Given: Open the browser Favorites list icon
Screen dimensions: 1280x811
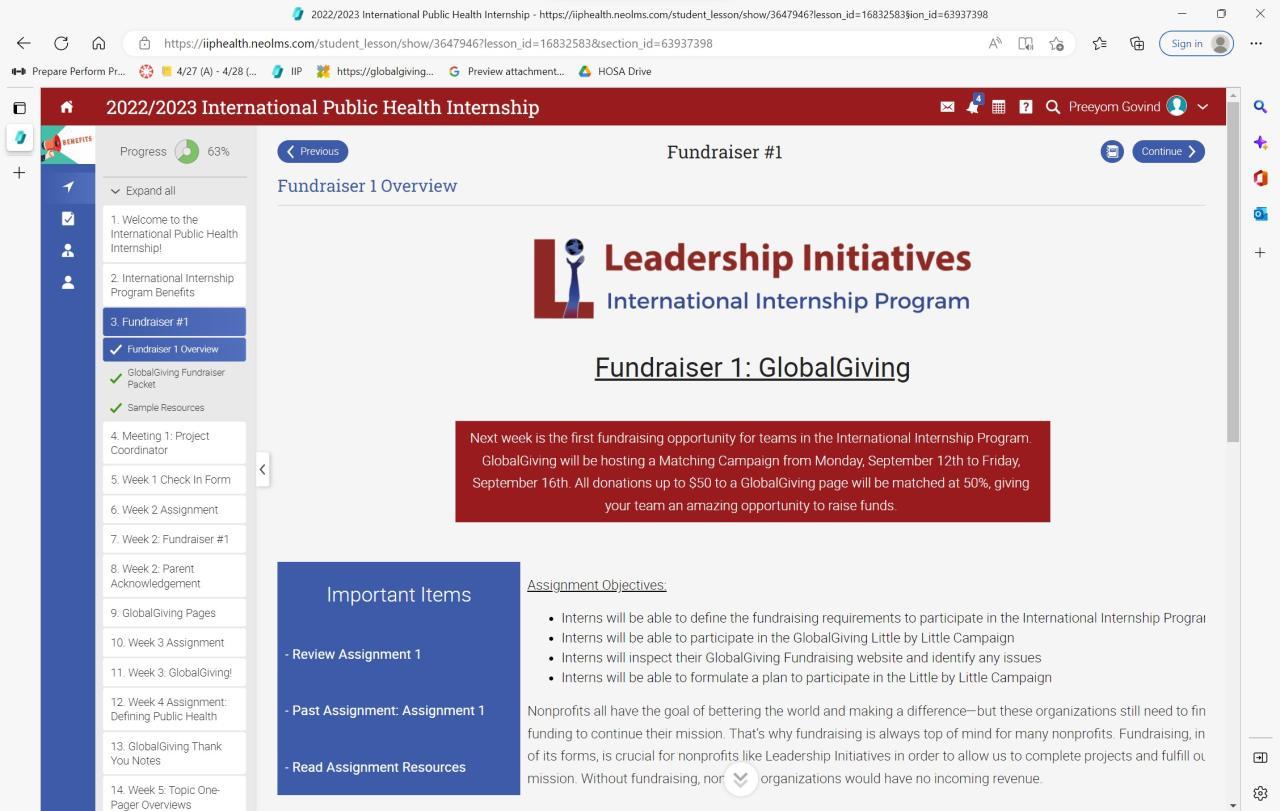Looking at the screenshot, I should [x=1100, y=43].
